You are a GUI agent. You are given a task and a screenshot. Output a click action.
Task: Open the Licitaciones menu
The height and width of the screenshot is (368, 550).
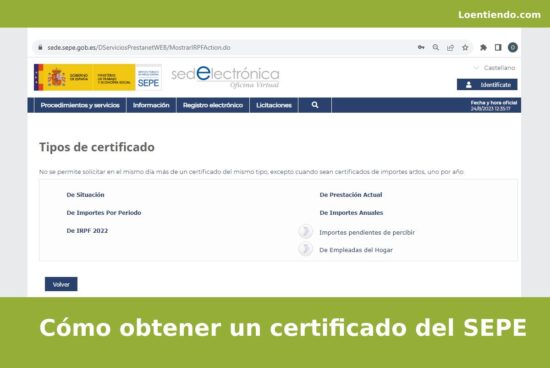click(x=274, y=105)
